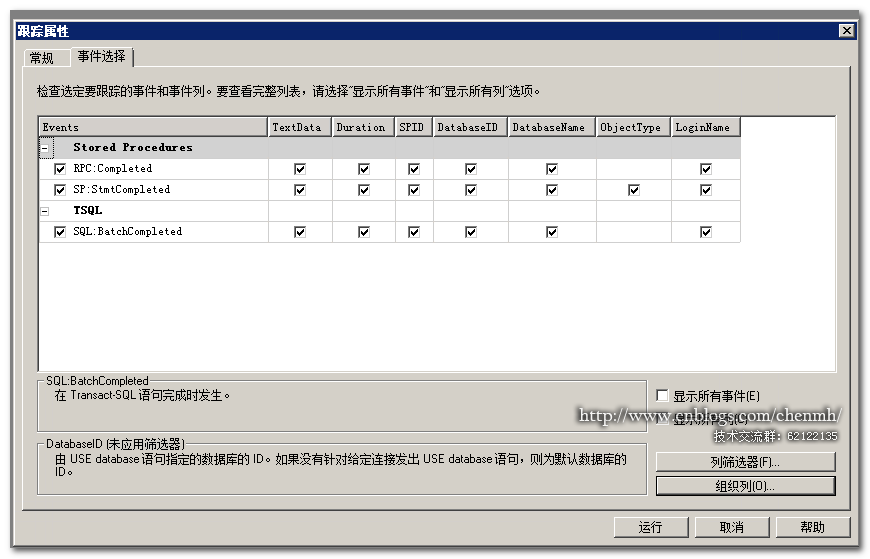Click the 组织列(O)... button
This screenshot has height=559, width=870.
[x=745, y=486]
